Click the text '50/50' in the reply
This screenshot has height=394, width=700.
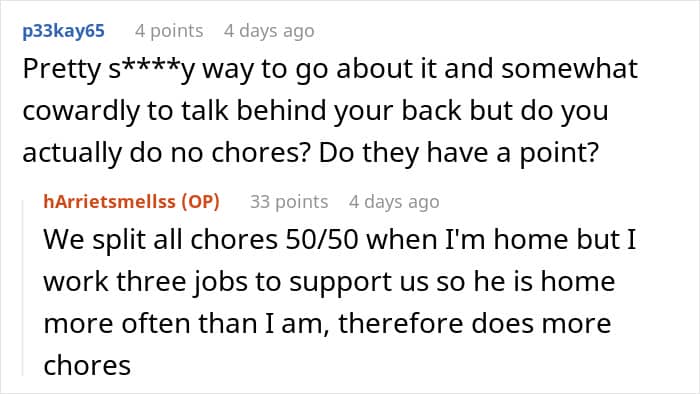(x=322, y=239)
